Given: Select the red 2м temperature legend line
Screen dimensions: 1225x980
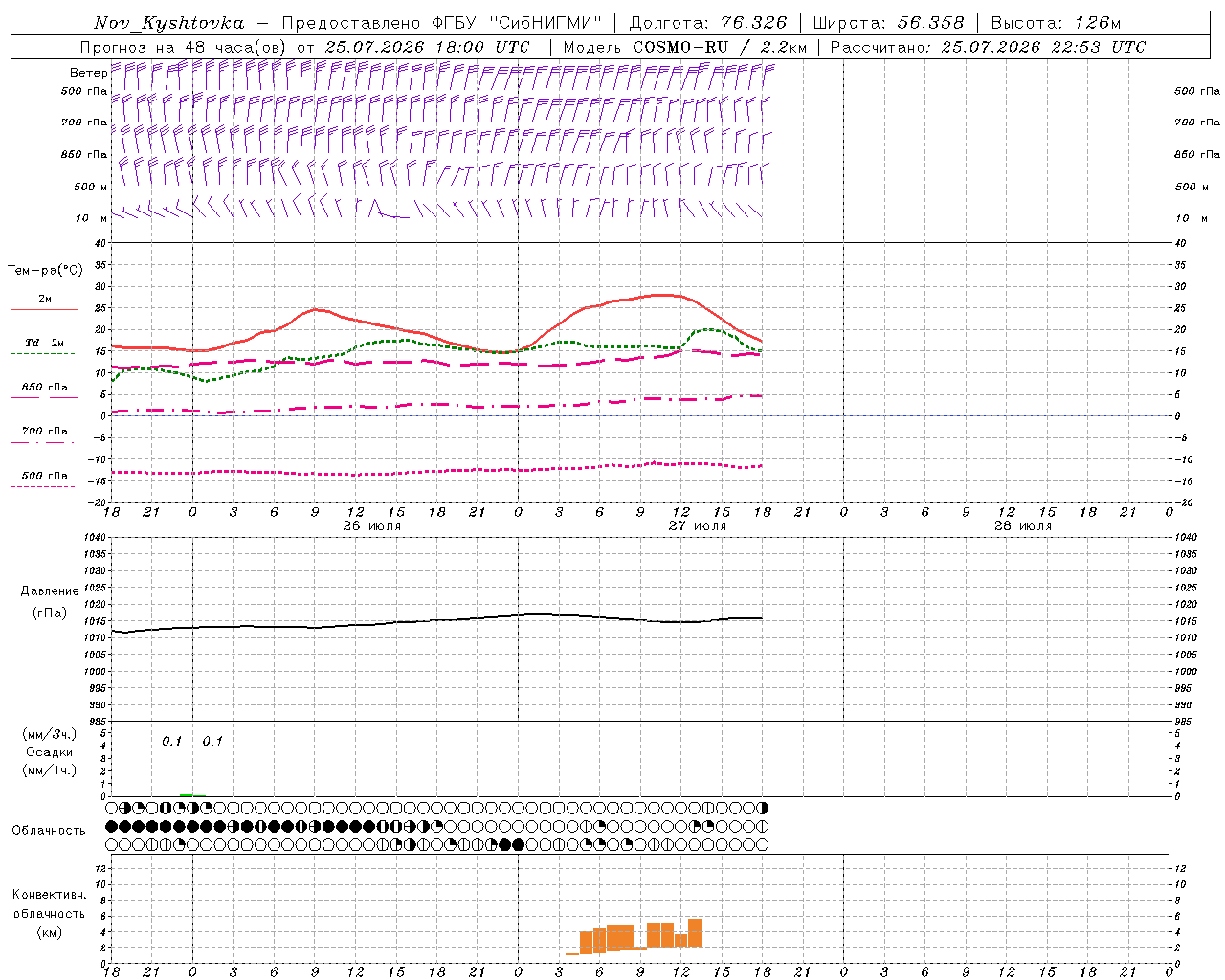Looking at the screenshot, I should 44,309.
